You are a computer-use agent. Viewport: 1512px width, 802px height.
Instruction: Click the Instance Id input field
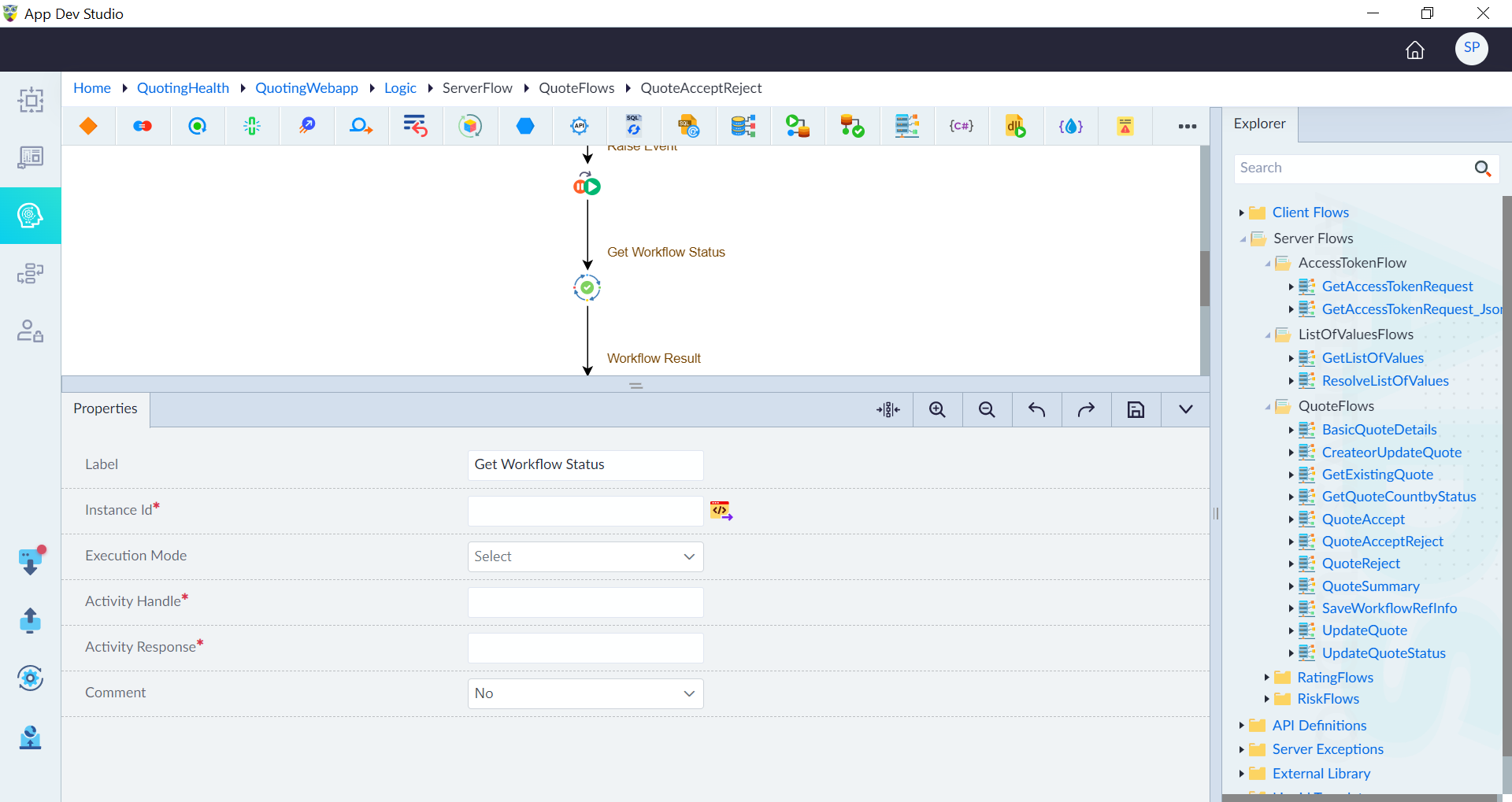coord(585,511)
